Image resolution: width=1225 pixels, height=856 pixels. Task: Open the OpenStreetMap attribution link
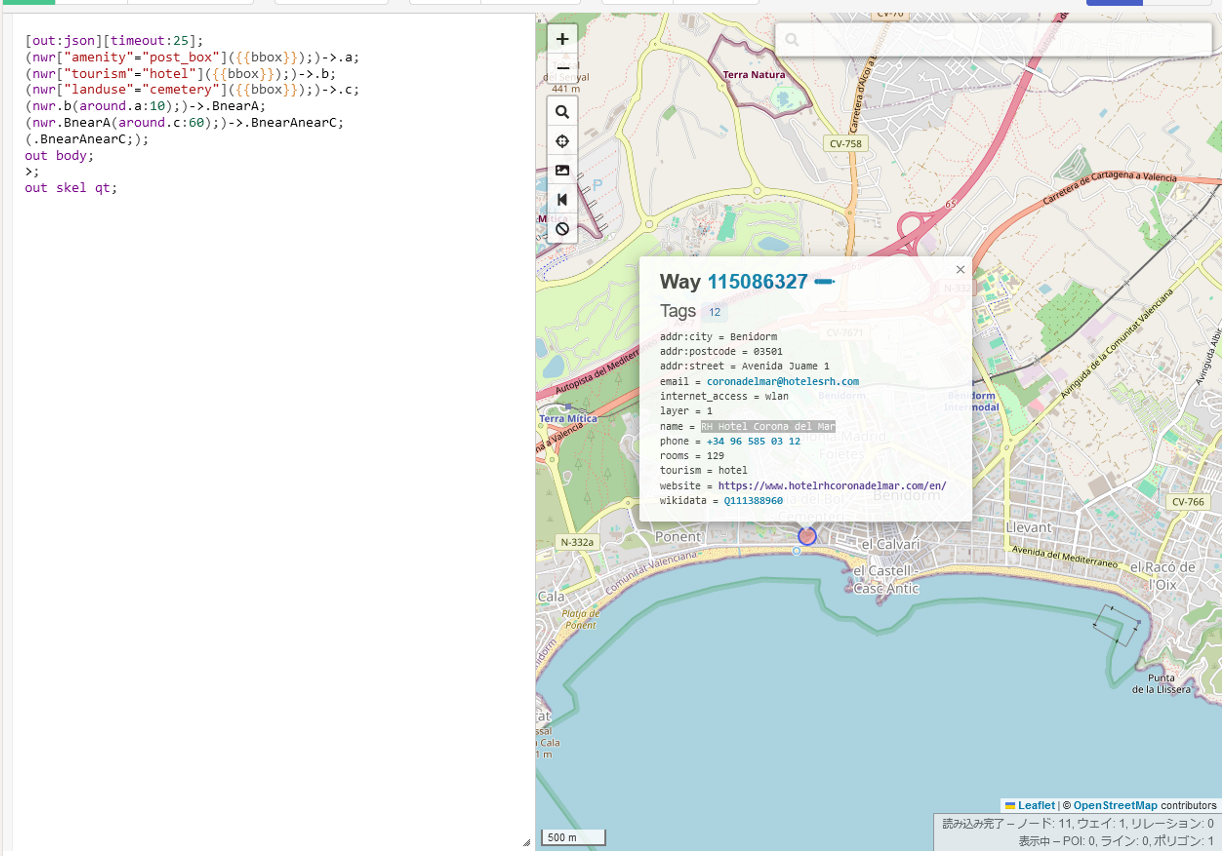[x=1115, y=805]
